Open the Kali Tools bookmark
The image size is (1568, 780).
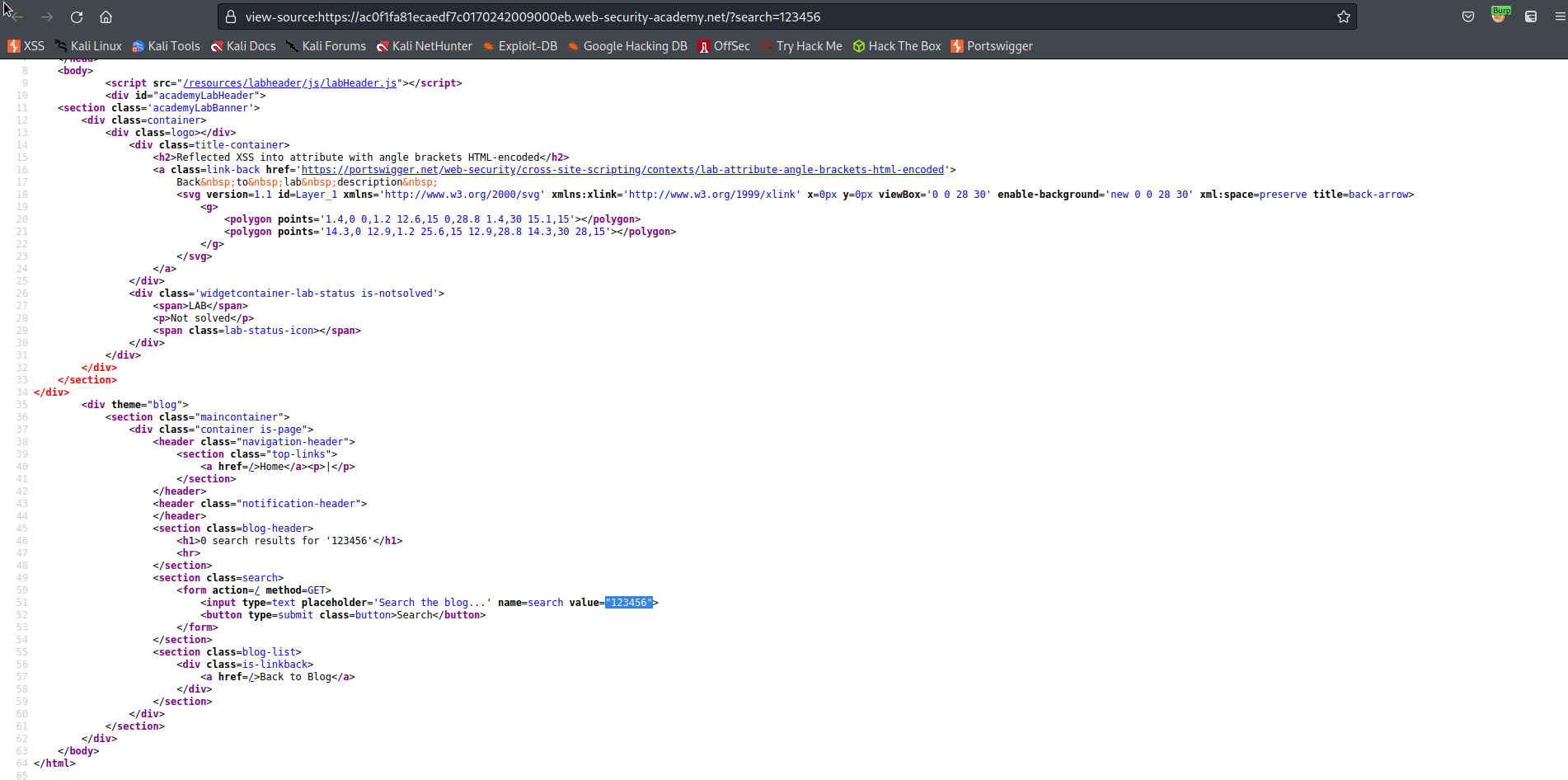166,46
